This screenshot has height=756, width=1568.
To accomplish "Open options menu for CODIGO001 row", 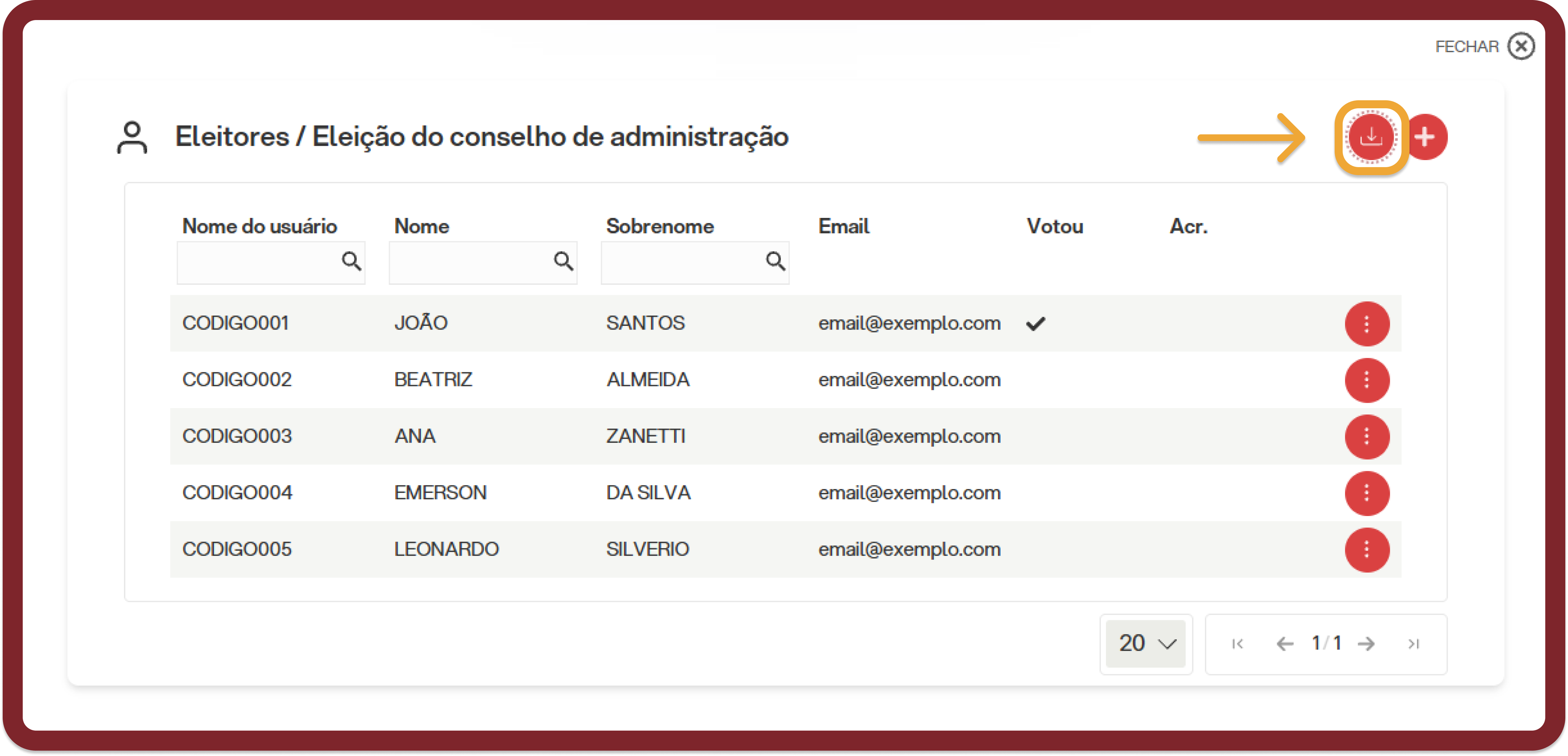I will pyautogui.click(x=1367, y=324).
